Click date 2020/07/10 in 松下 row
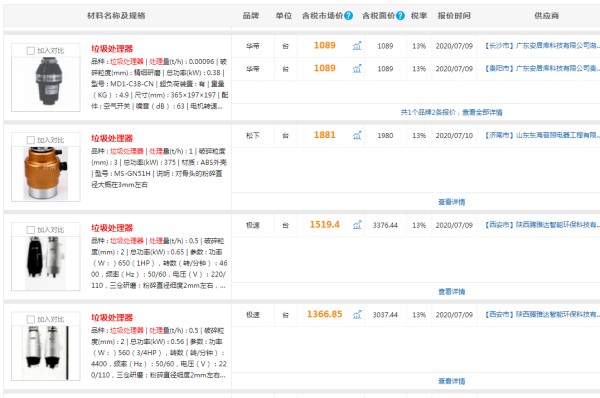Image resolution: width=600 pixels, height=398 pixels. coord(454,135)
